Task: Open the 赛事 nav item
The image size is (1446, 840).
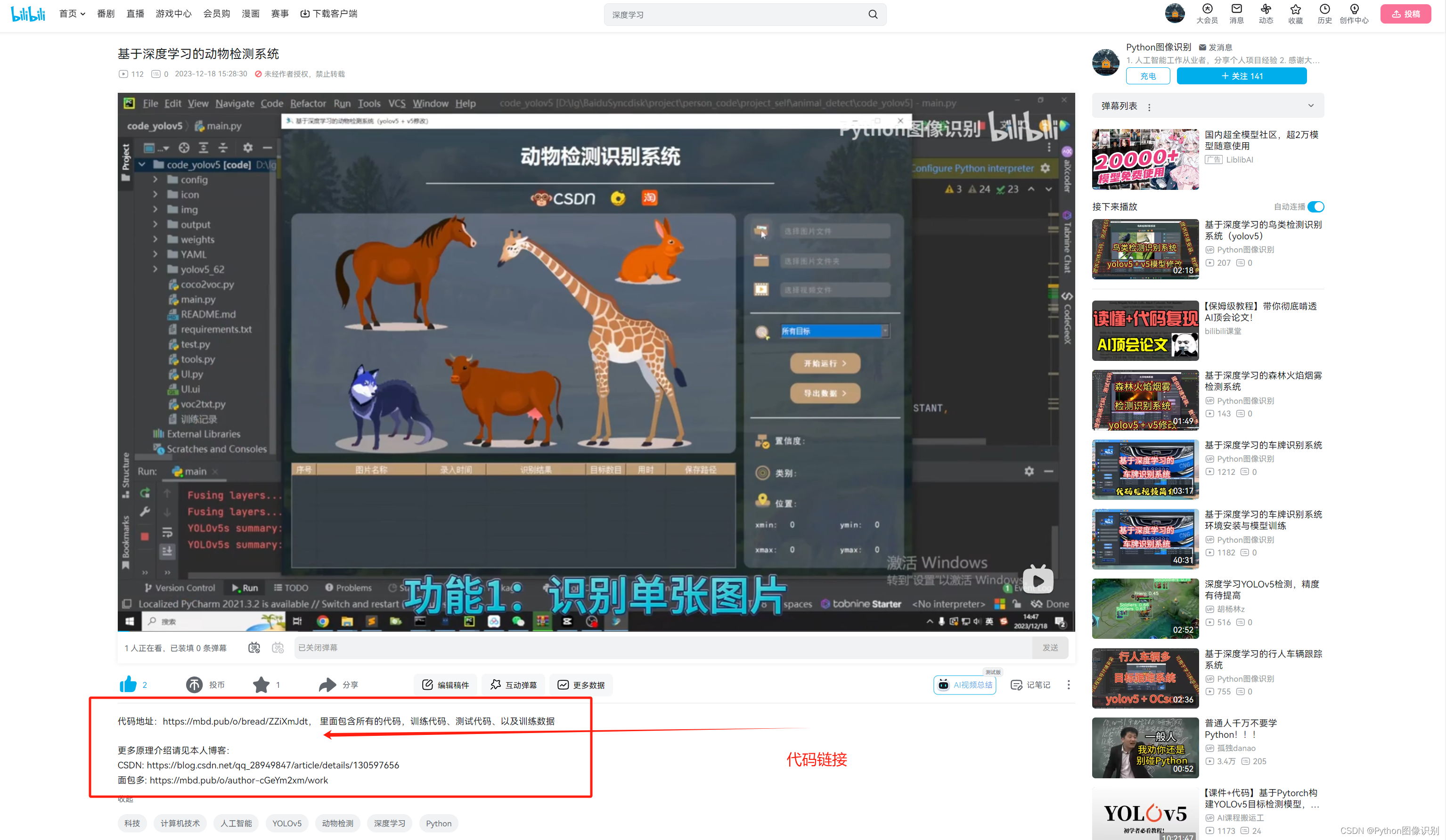Action: point(280,14)
